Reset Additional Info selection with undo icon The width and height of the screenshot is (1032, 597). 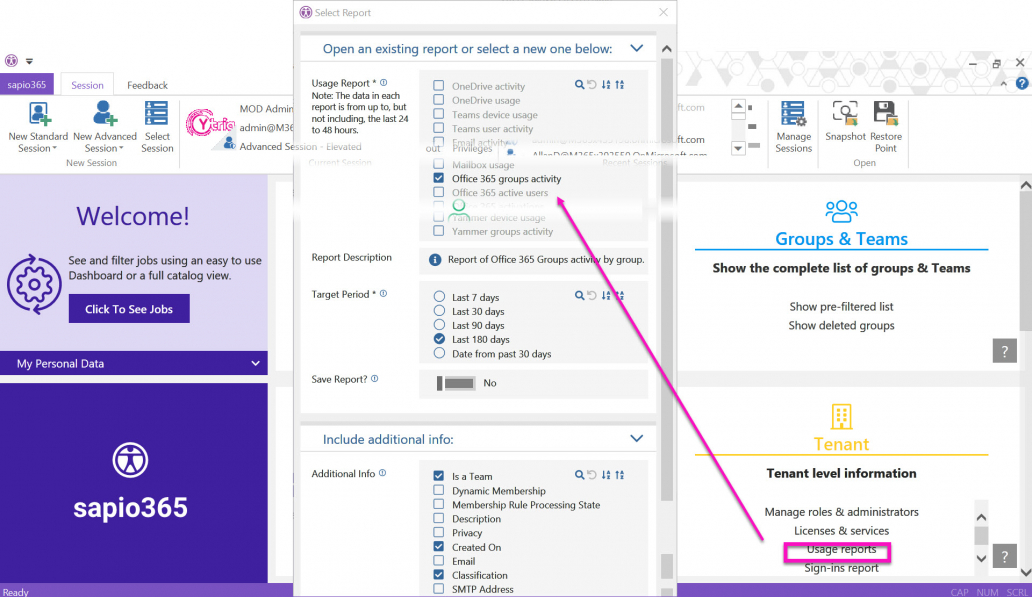(592, 475)
